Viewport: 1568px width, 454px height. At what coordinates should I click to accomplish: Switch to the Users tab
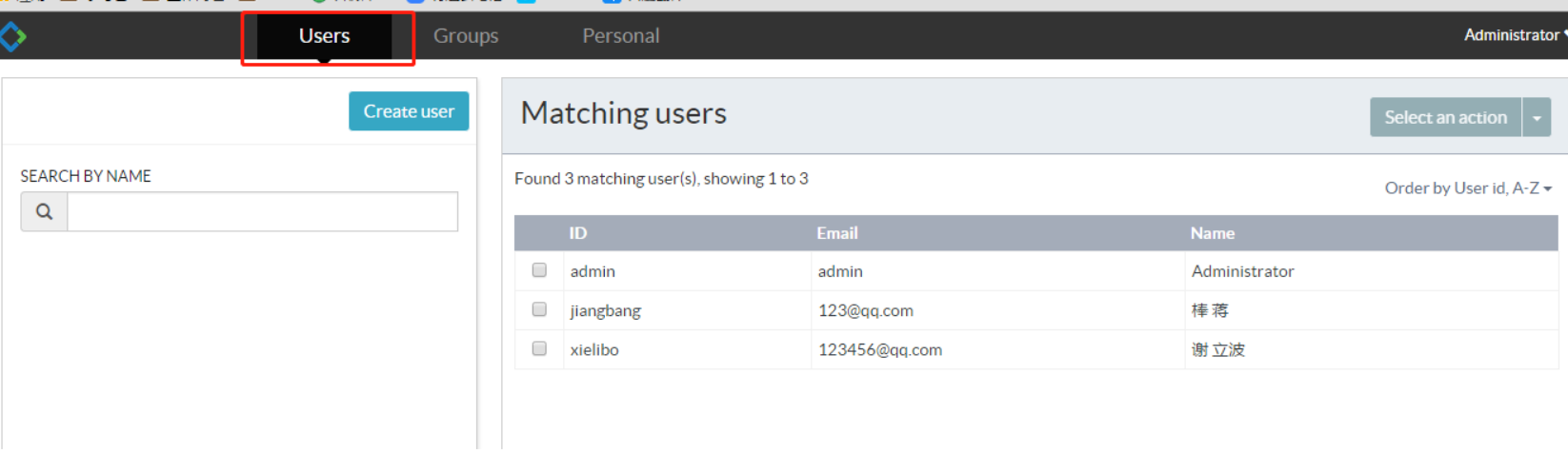point(324,36)
